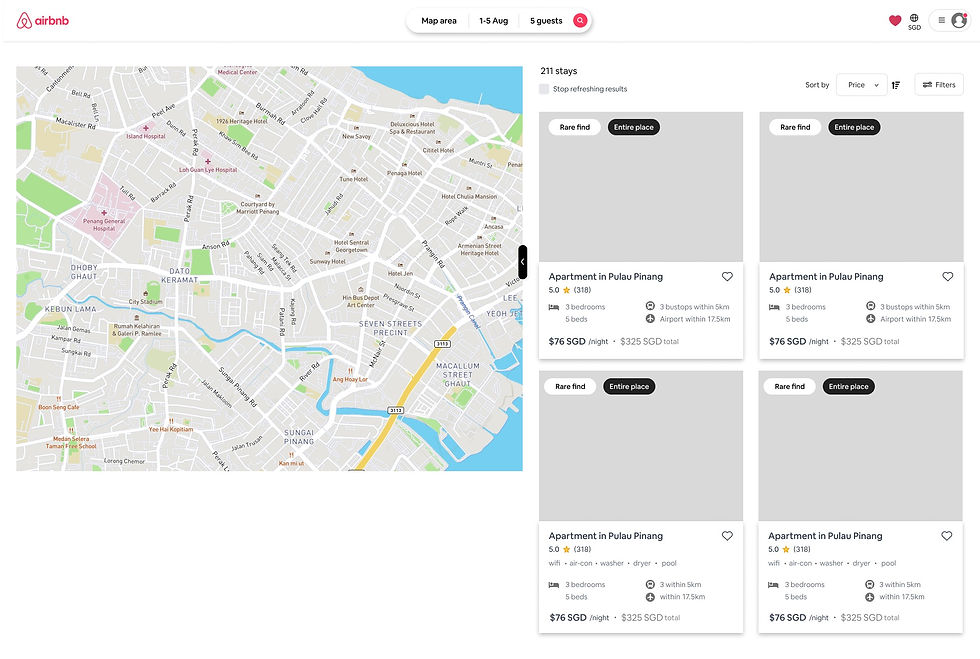This screenshot has height=659, width=980.
Task: Click the Tune Hotel map pin
Action: coord(353,171)
